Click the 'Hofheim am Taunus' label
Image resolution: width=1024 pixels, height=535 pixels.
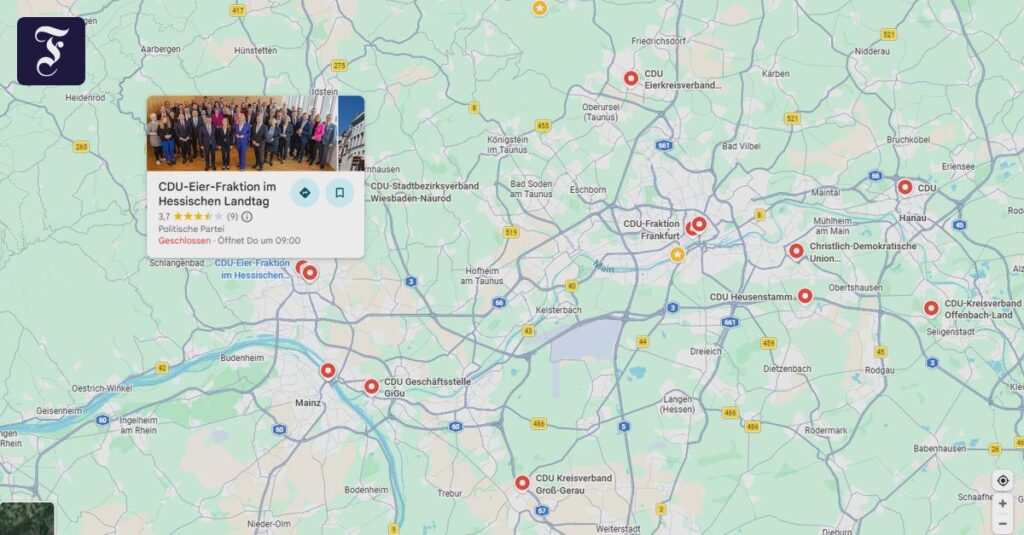482,276
